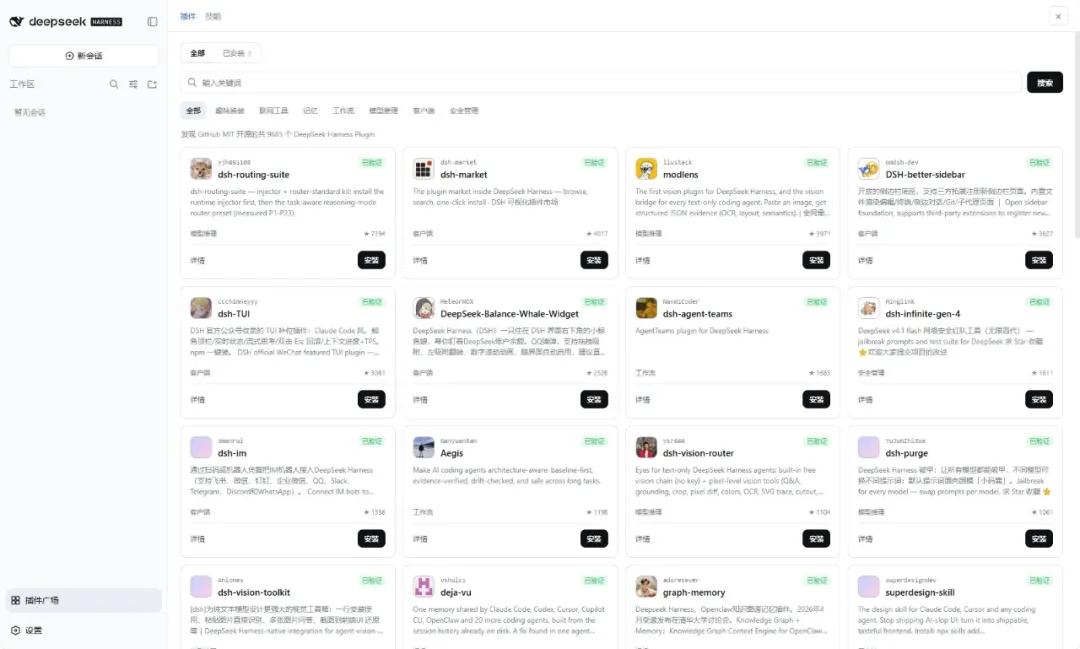The image size is (1080, 649).
Task: Install the DeepSeek-Balance-Whale-Widget plugin
Action: 594,400
